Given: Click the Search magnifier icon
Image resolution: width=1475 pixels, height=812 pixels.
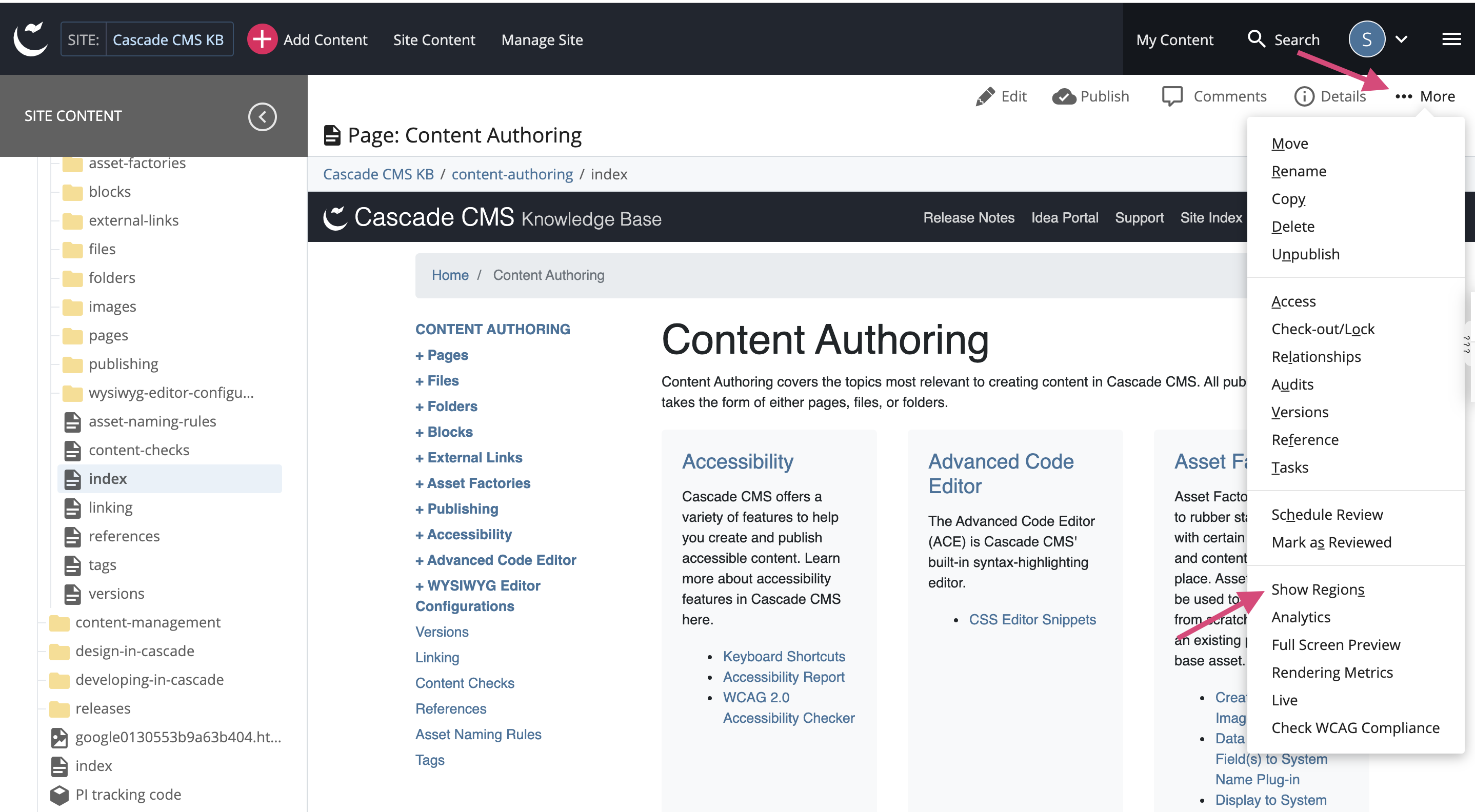Looking at the screenshot, I should 1255,39.
